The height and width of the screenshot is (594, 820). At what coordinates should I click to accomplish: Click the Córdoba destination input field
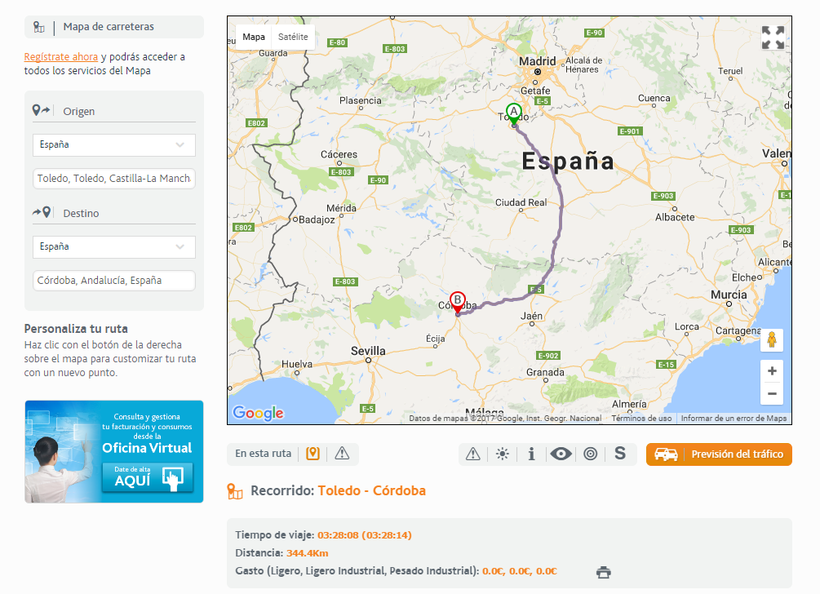(114, 281)
